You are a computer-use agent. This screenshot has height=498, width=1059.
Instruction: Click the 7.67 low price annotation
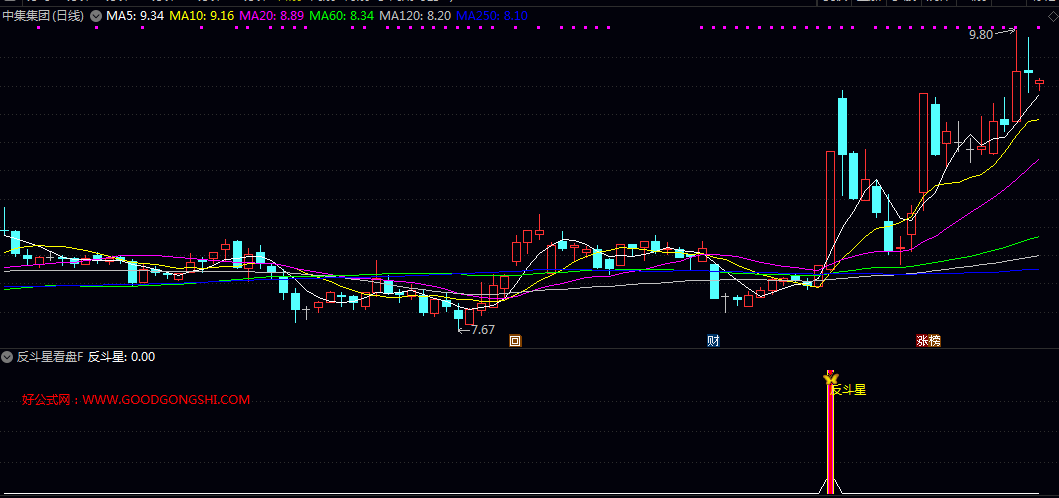coord(482,329)
